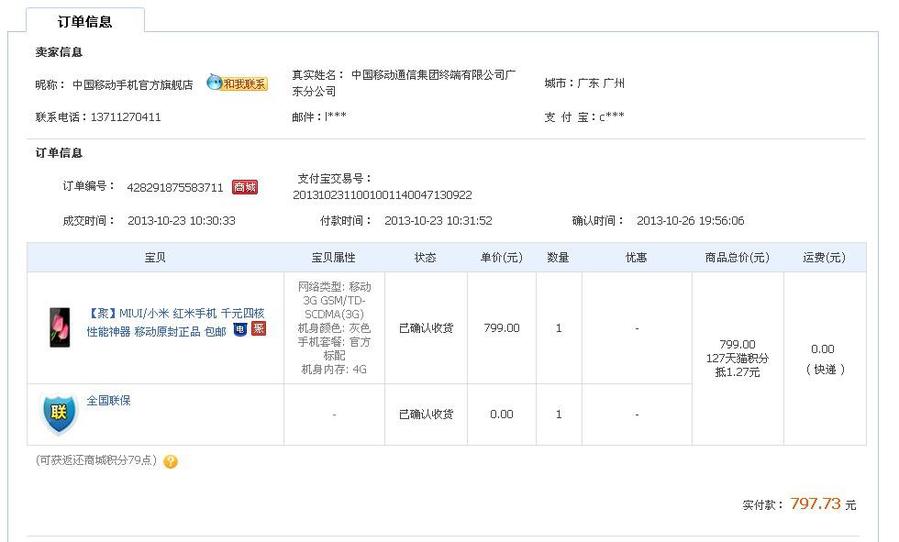Click the 宝贝 column header
Screen dimensions: 899x542
coord(155,258)
